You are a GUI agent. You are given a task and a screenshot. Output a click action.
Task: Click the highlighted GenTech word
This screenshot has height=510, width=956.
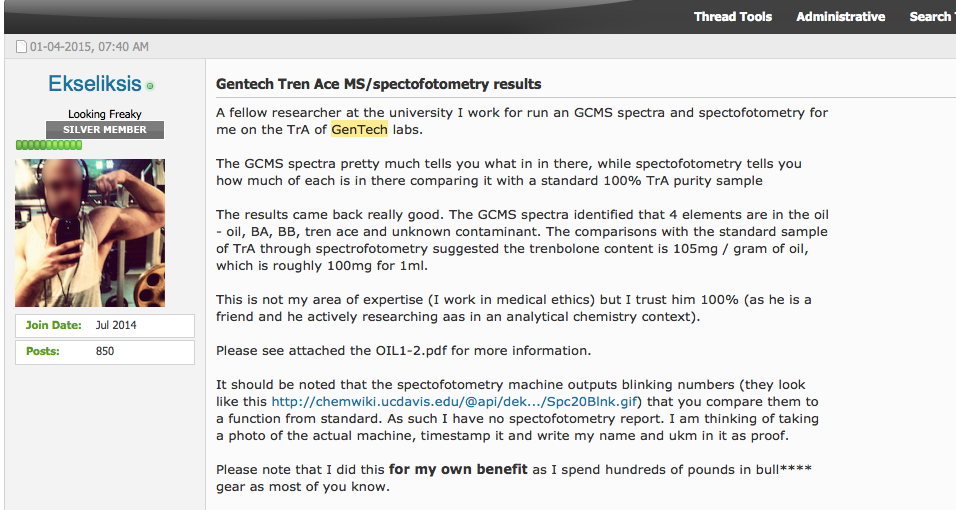click(359, 129)
